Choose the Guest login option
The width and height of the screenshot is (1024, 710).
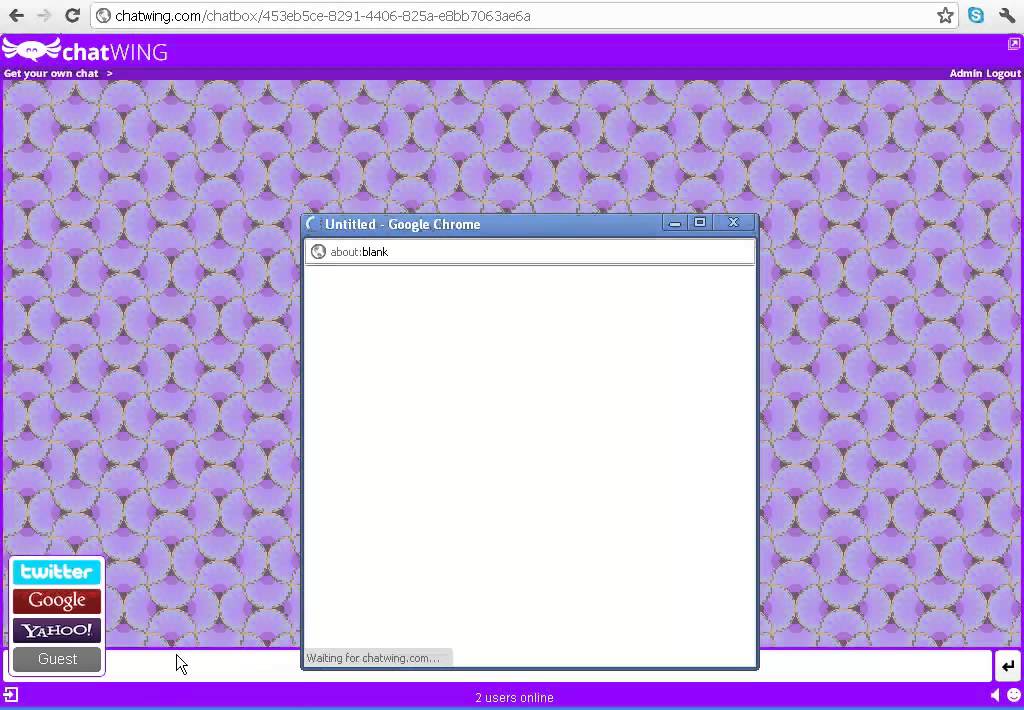[57, 659]
